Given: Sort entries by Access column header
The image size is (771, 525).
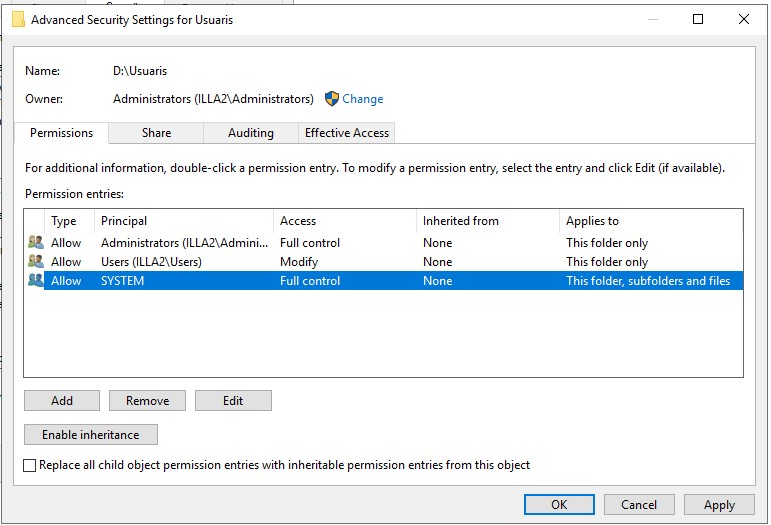Looking at the screenshot, I should pos(344,221).
